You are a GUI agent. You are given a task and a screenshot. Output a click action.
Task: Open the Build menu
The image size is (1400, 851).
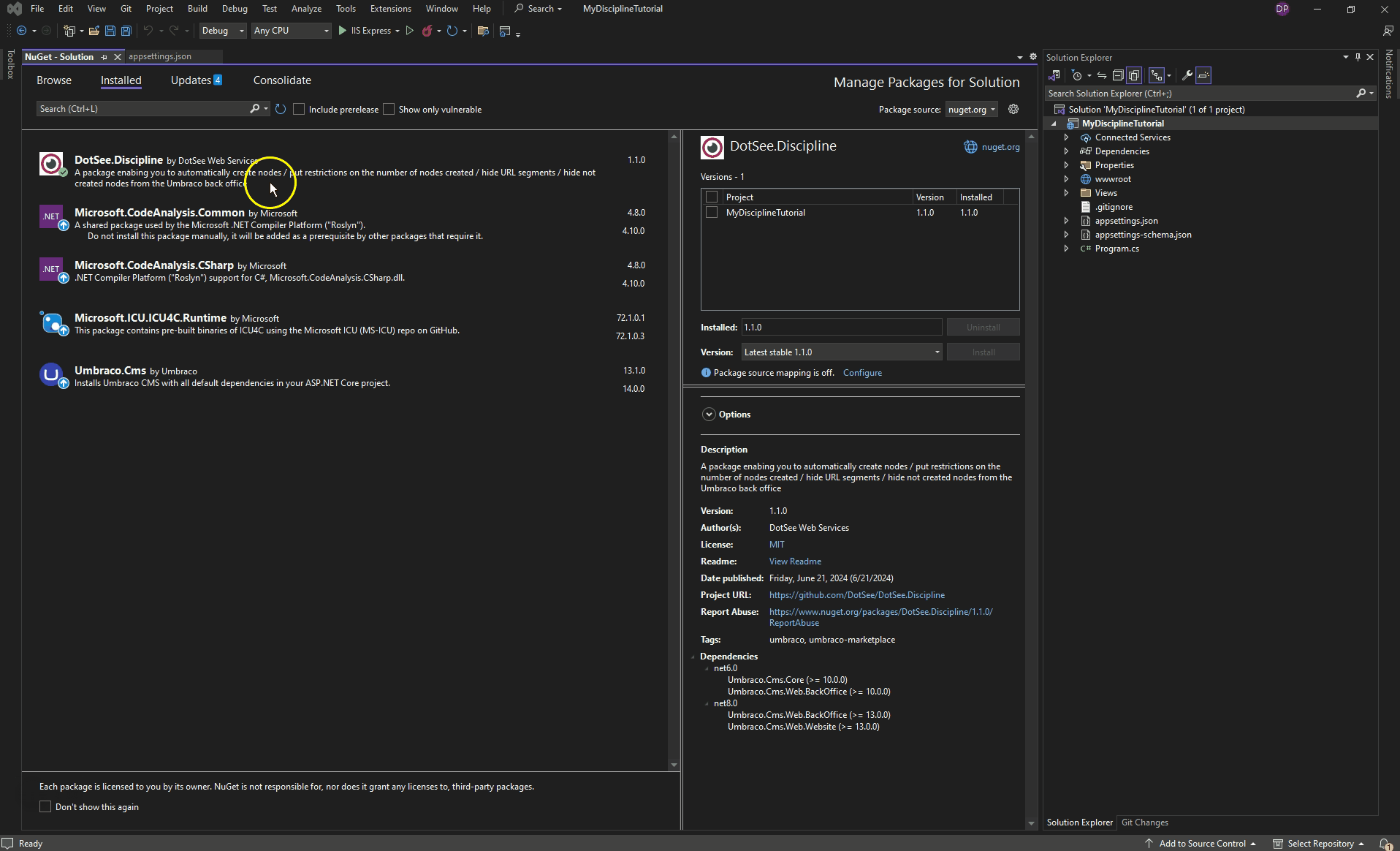(197, 9)
